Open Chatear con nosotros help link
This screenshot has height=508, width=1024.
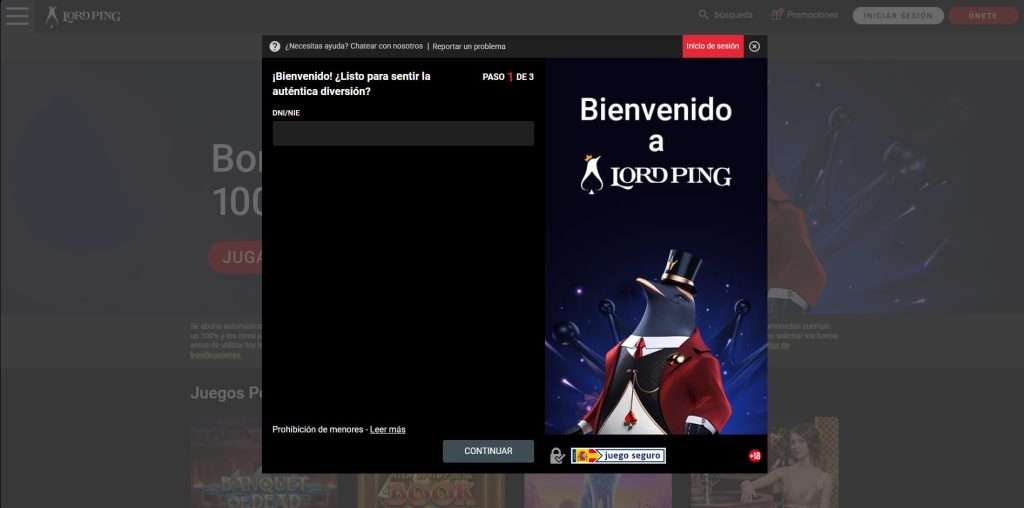(387, 46)
